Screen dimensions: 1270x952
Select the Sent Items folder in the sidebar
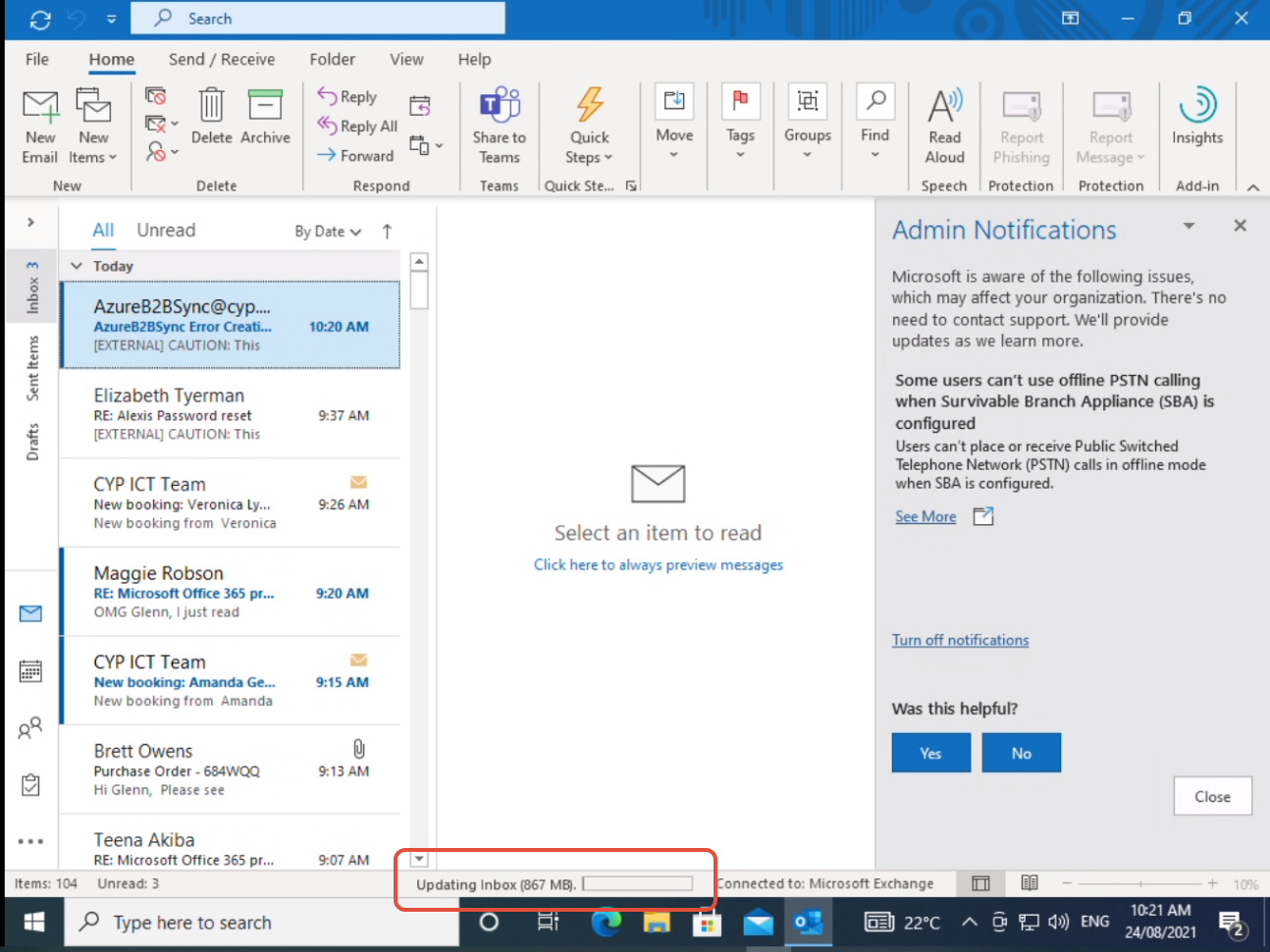pos(32,368)
